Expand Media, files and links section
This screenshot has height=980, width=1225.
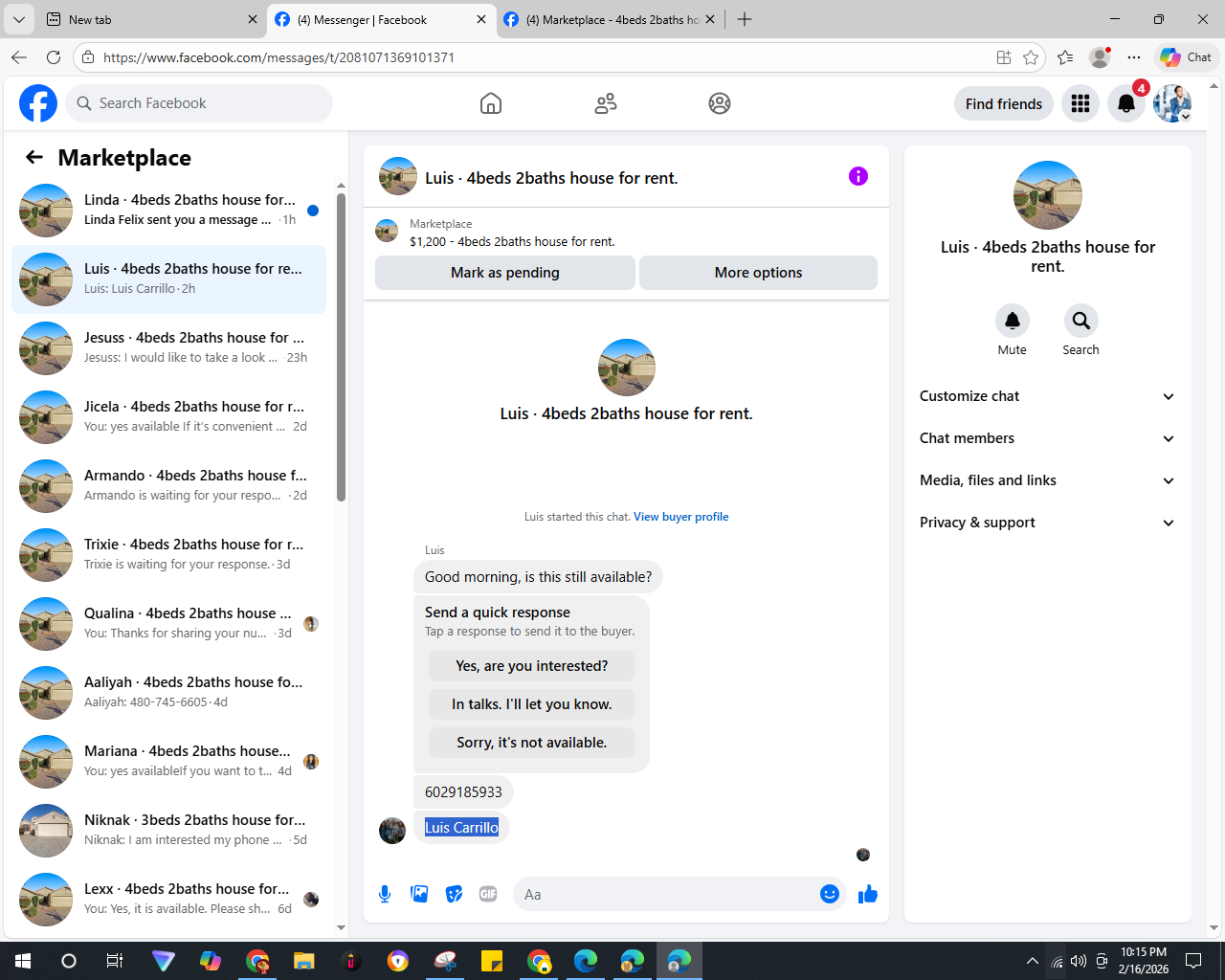coord(1048,480)
